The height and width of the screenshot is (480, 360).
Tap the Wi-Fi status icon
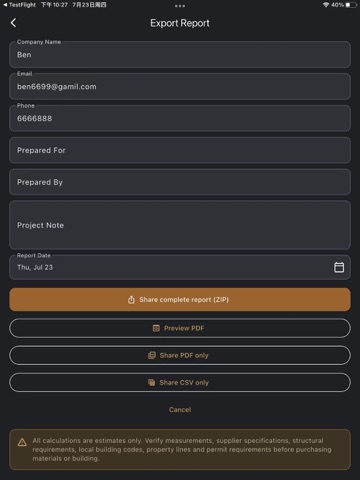coord(326,5)
